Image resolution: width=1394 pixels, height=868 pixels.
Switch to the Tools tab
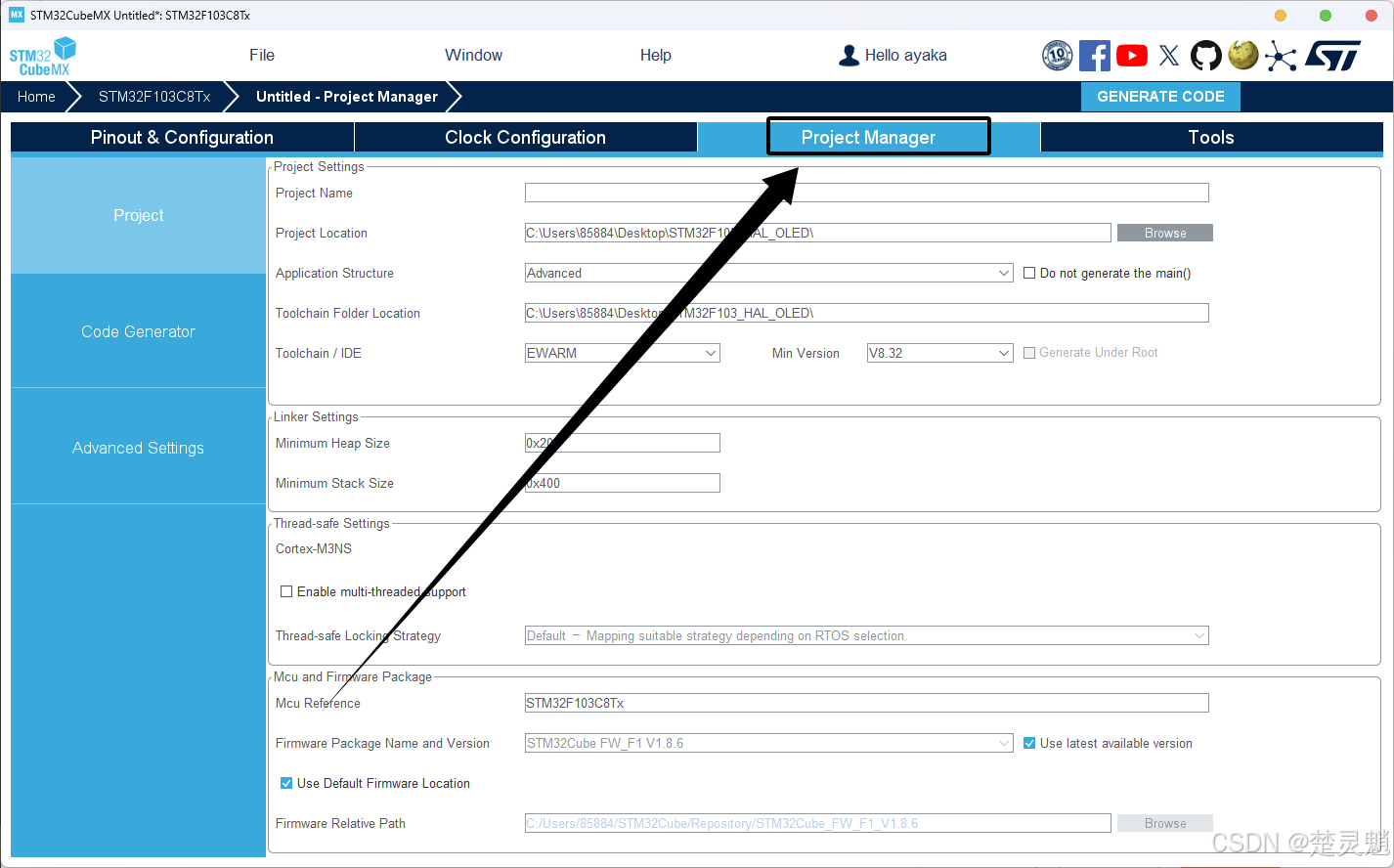[1212, 138]
